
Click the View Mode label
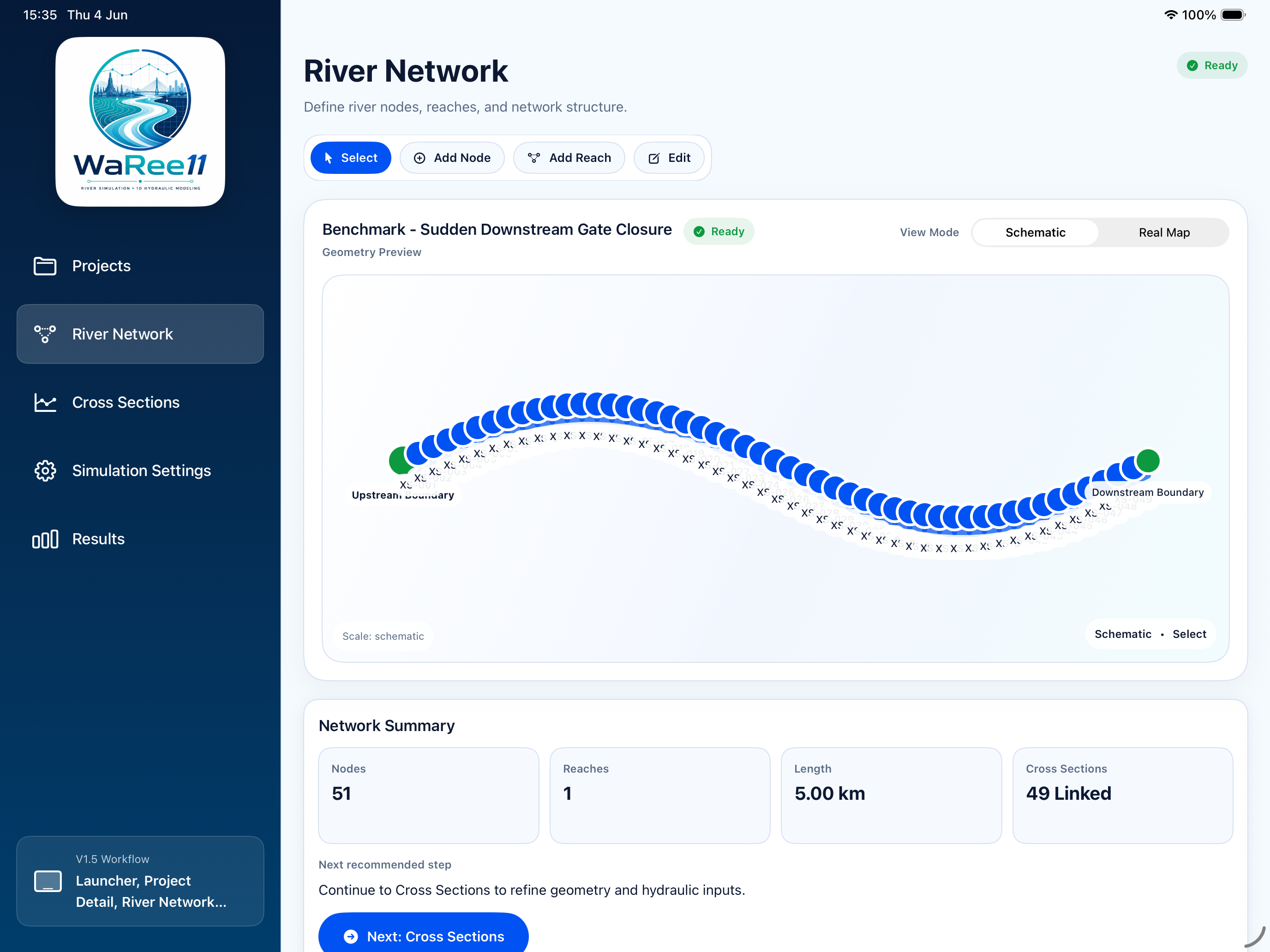pyautogui.click(x=929, y=232)
